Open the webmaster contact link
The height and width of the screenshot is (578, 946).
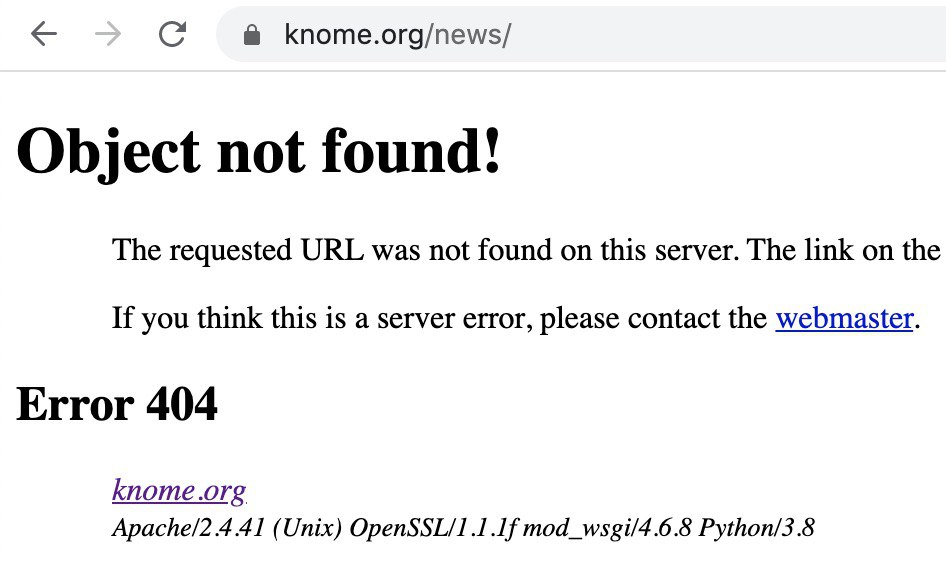[844, 319]
